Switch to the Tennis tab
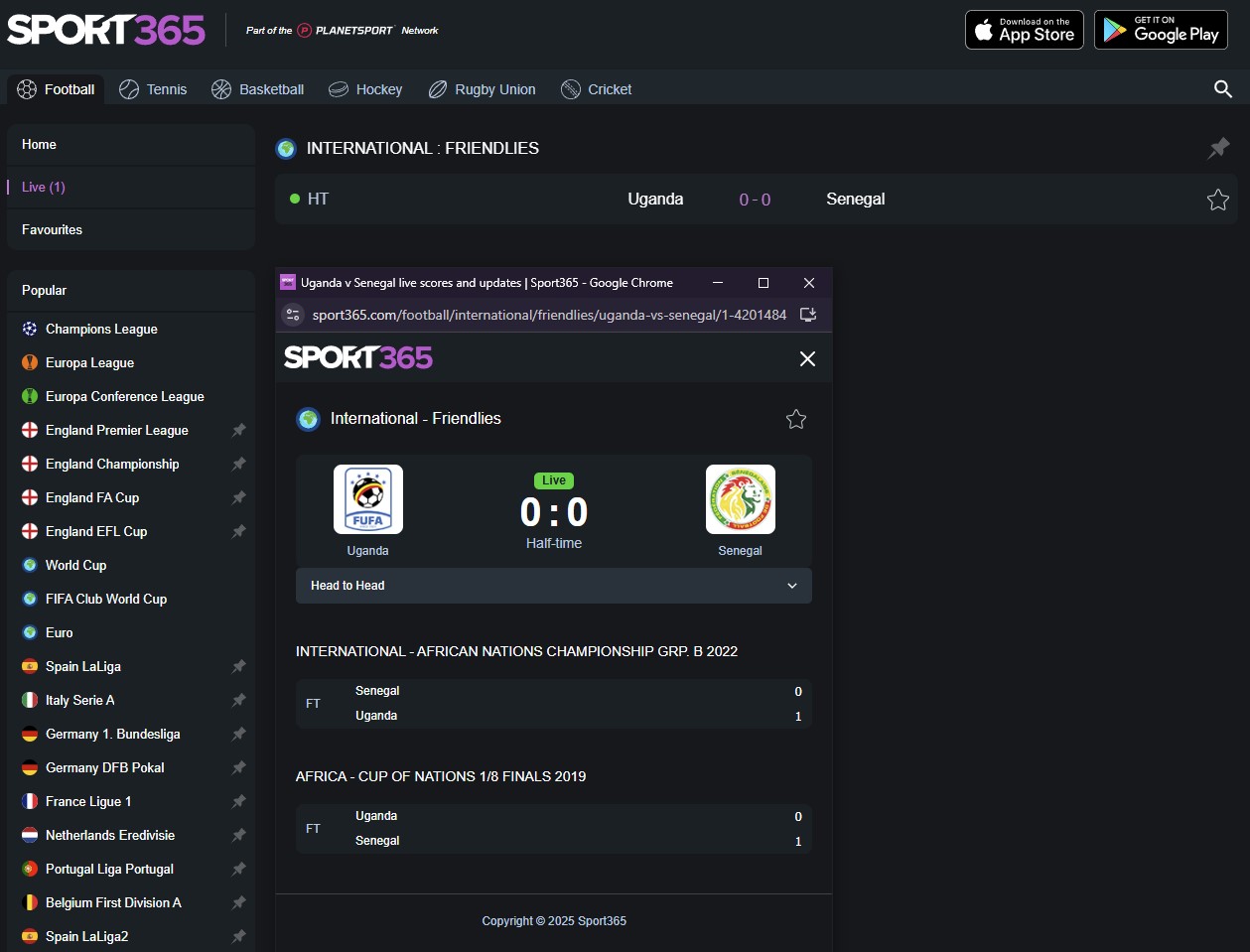The image size is (1250, 952). [x=153, y=89]
